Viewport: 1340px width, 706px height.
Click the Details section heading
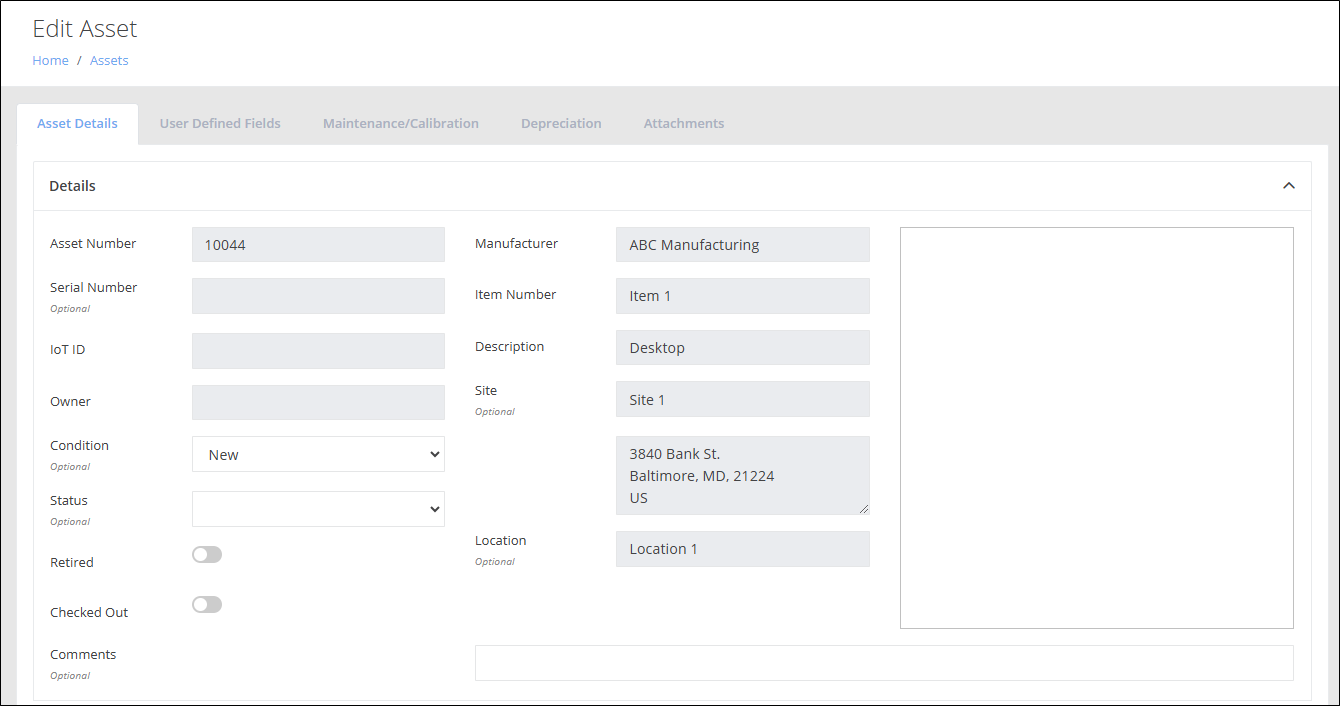click(73, 186)
